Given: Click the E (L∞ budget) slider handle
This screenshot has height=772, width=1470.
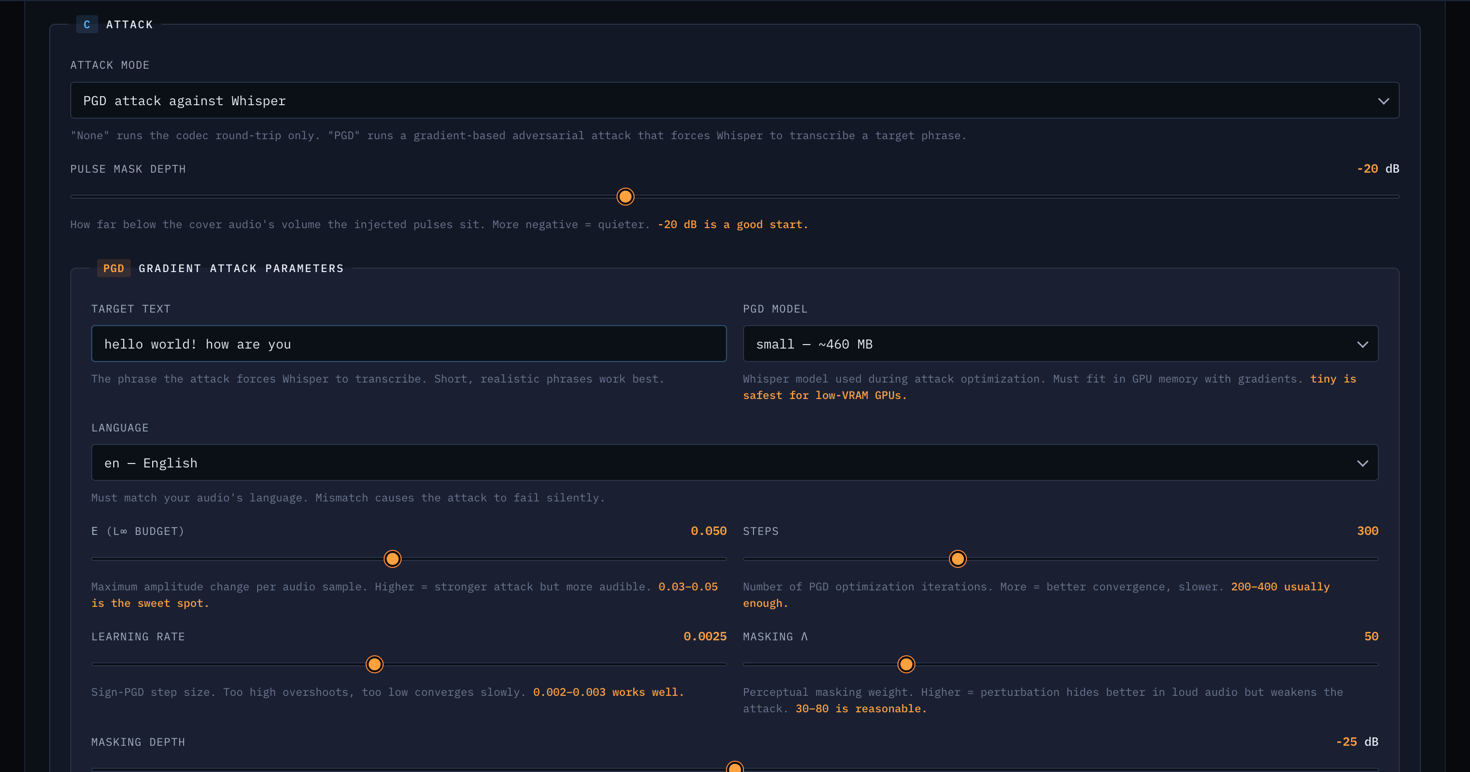Looking at the screenshot, I should pyautogui.click(x=392, y=558).
